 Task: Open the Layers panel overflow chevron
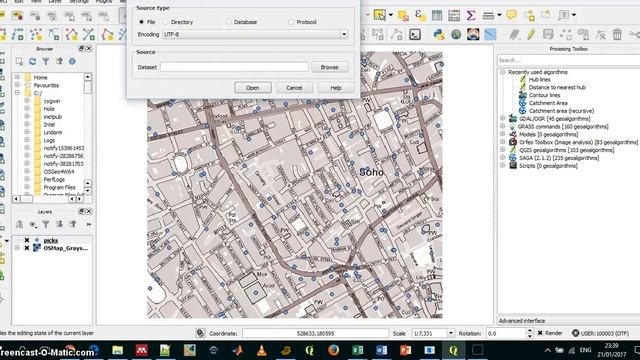click(88, 224)
